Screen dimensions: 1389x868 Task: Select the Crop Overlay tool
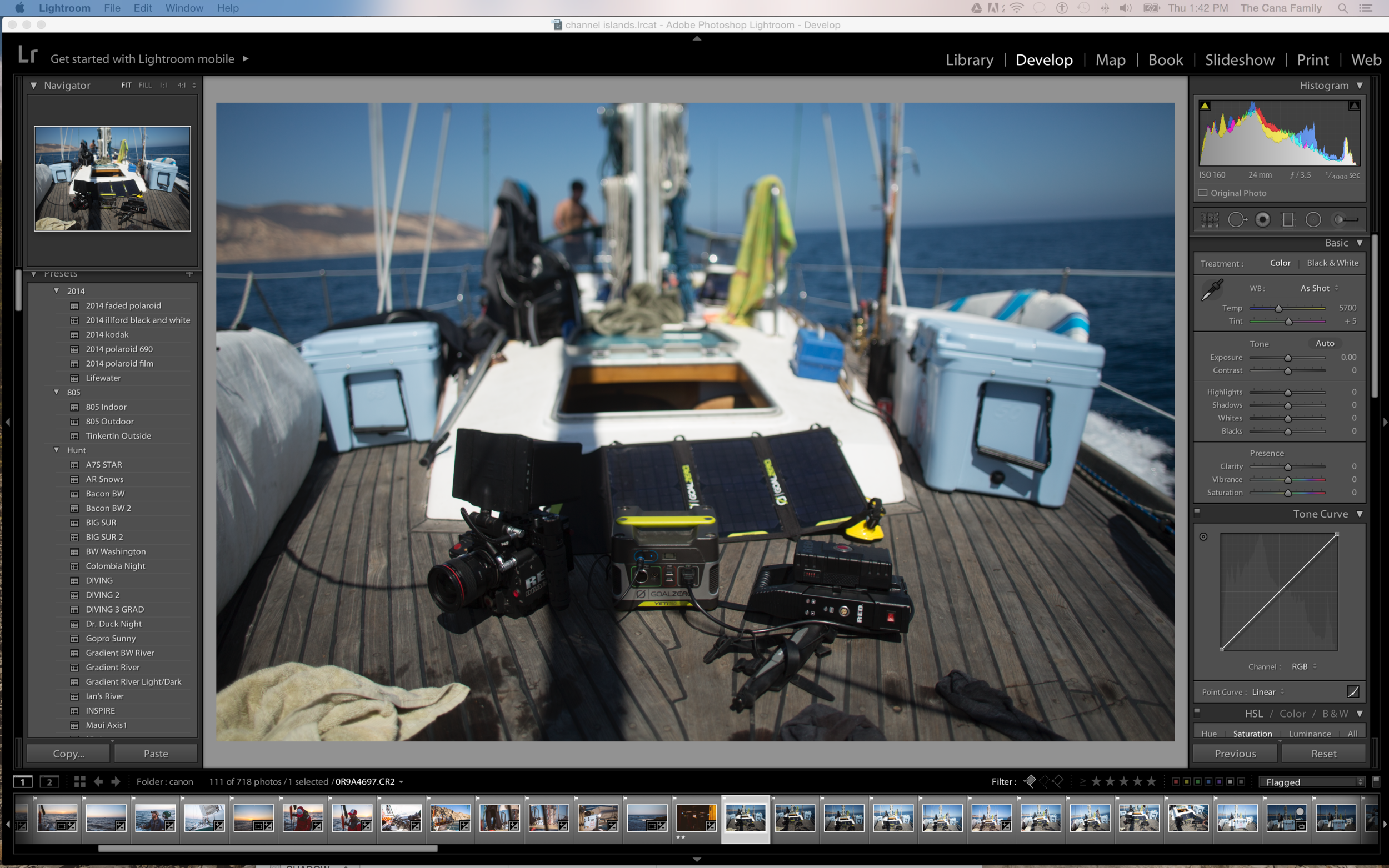[x=1210, y=219]
